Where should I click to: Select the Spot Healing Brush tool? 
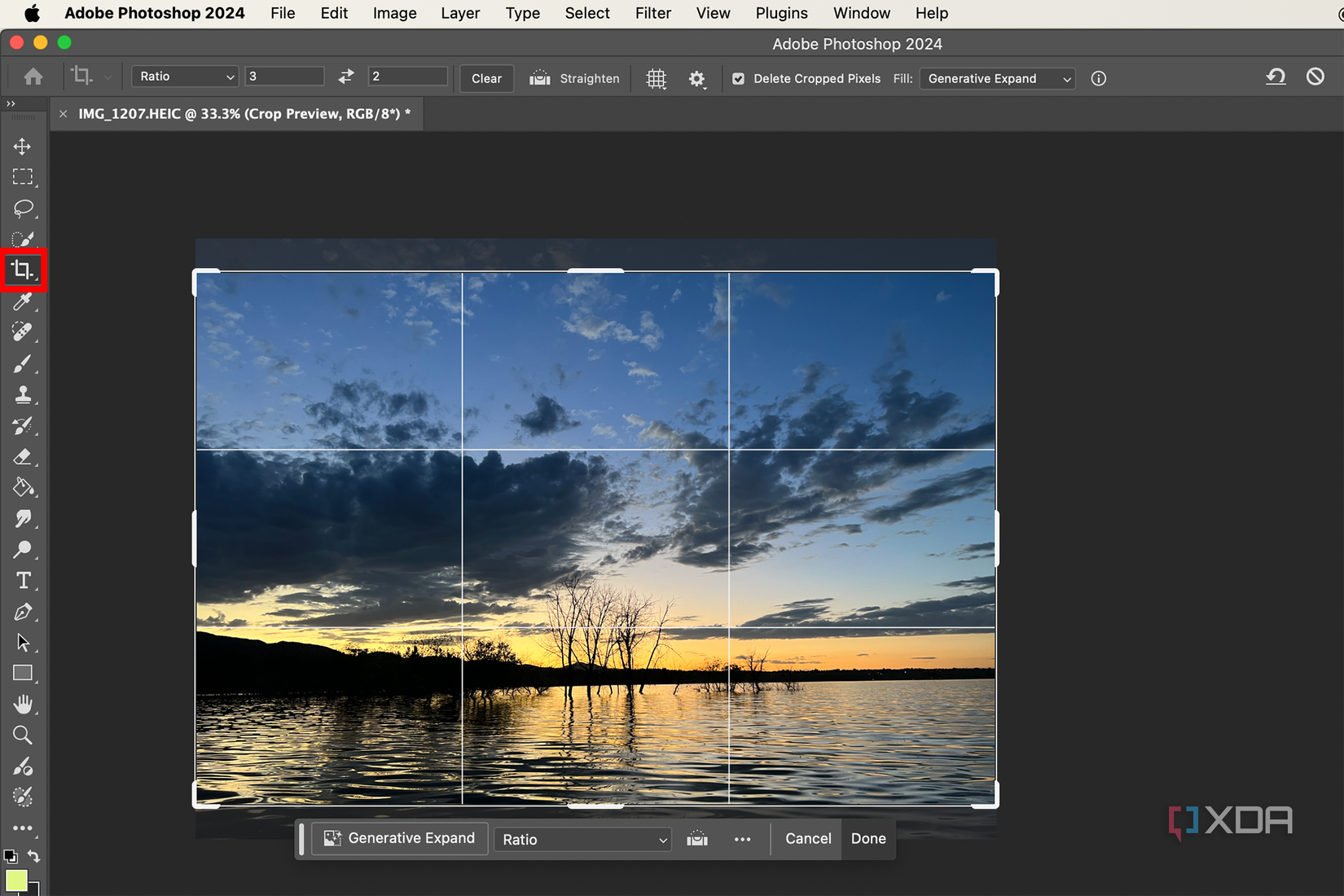click(23, 332)
